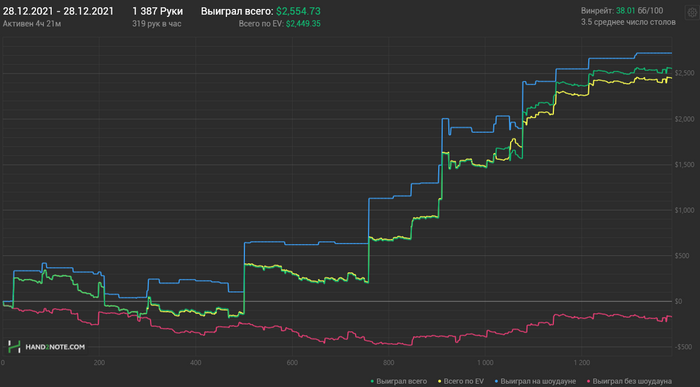This screenshot has width=700, height=387.
Task: Click the $2,500 y-axis label
Action: coord(684,73)
